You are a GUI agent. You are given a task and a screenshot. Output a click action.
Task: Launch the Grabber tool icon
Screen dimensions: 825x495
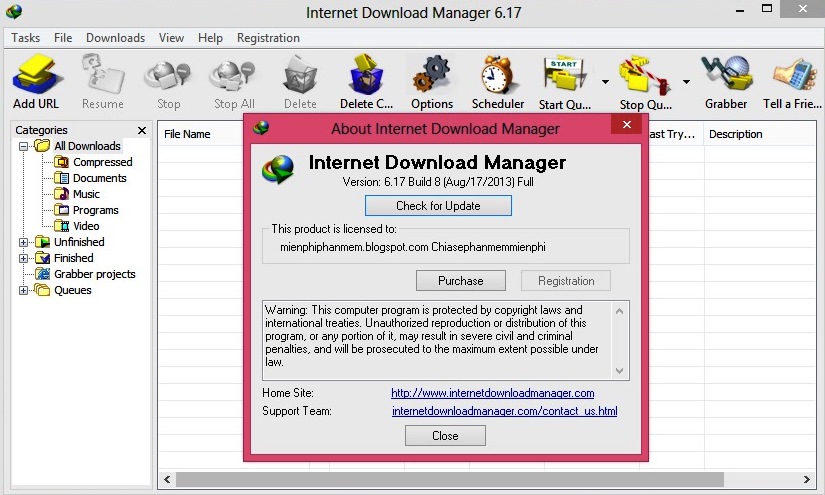point(727,74)
